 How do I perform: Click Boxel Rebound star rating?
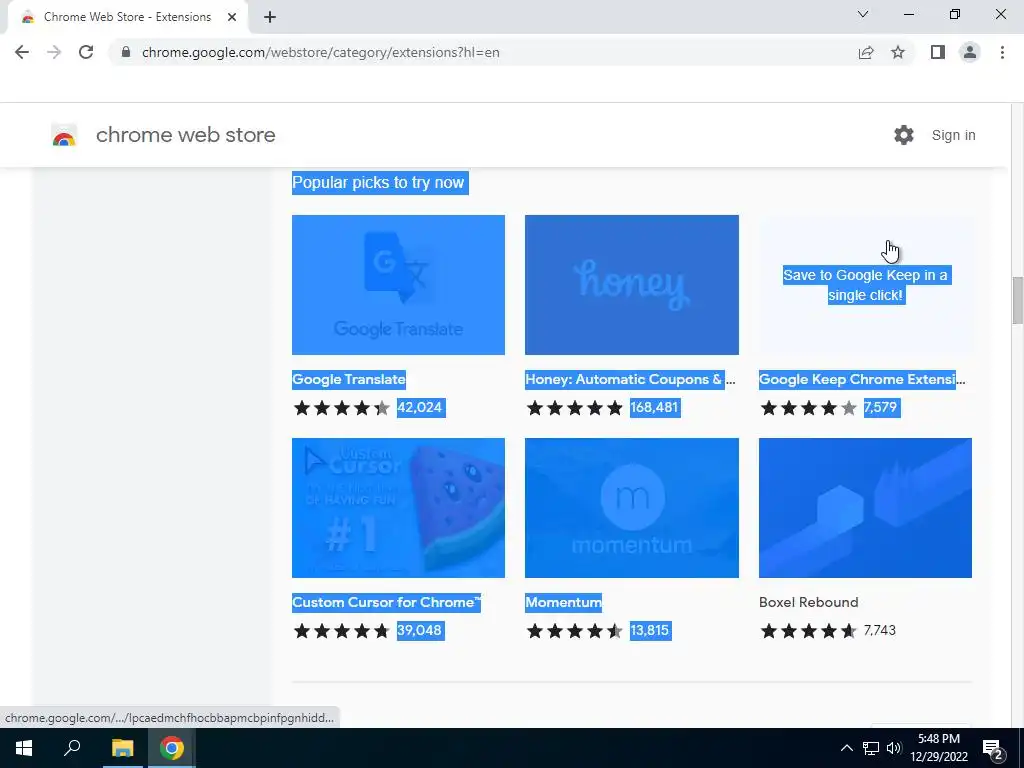pyautogui.click(x=808, y=631)
